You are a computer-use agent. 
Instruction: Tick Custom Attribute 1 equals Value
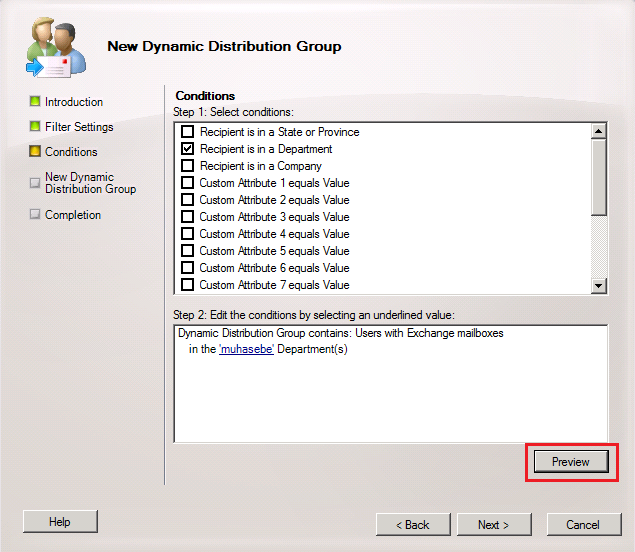tap(187, 183)
